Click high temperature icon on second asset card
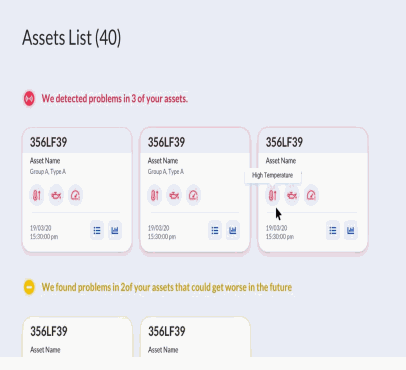Image resolution: width=406 pixels, height=370 pixels. (x=155, y=195)
